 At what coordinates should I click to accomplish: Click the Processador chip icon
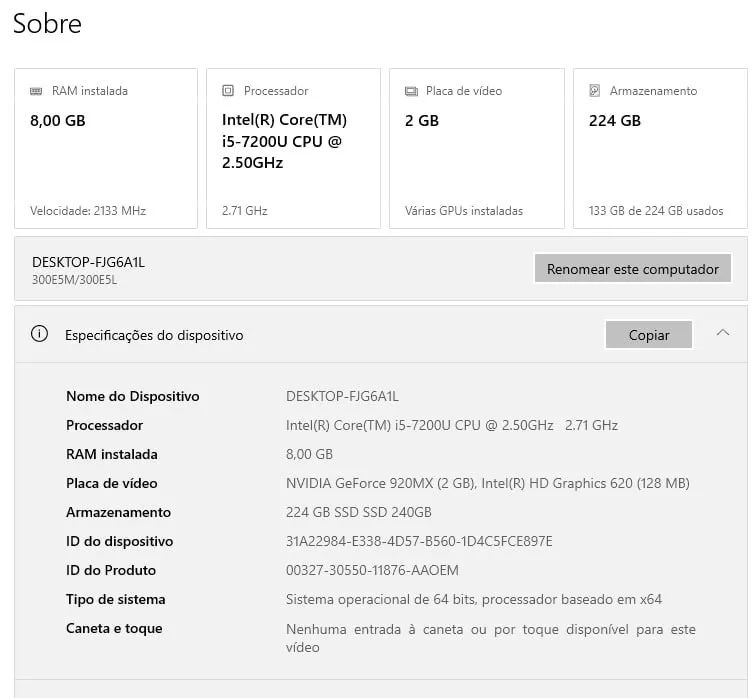(x=228, y=91)
